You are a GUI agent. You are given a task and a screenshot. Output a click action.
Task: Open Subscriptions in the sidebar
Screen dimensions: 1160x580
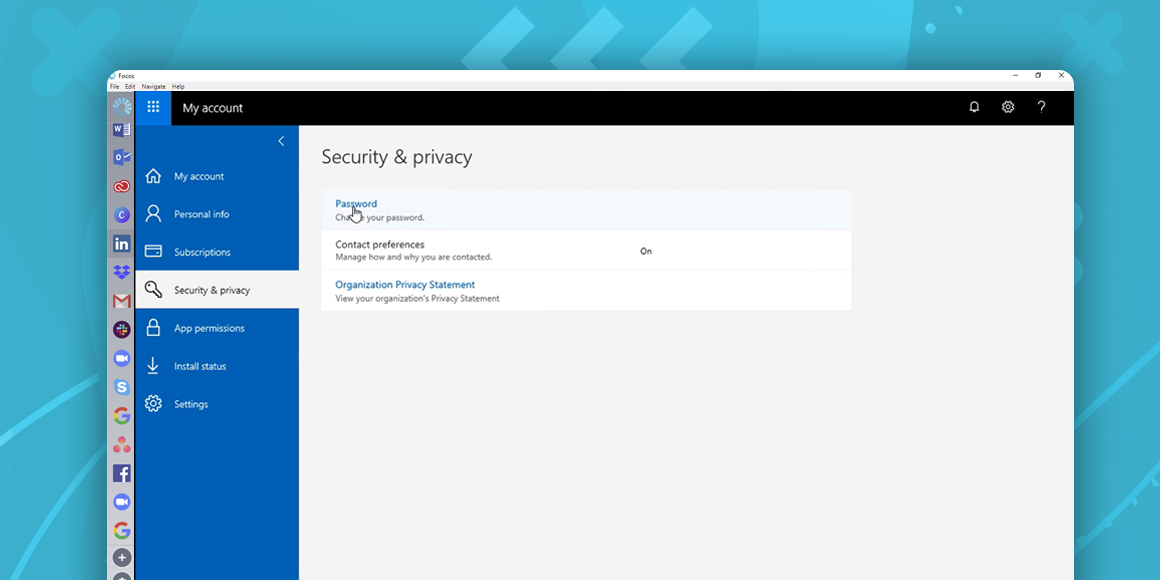click(217, 252)
